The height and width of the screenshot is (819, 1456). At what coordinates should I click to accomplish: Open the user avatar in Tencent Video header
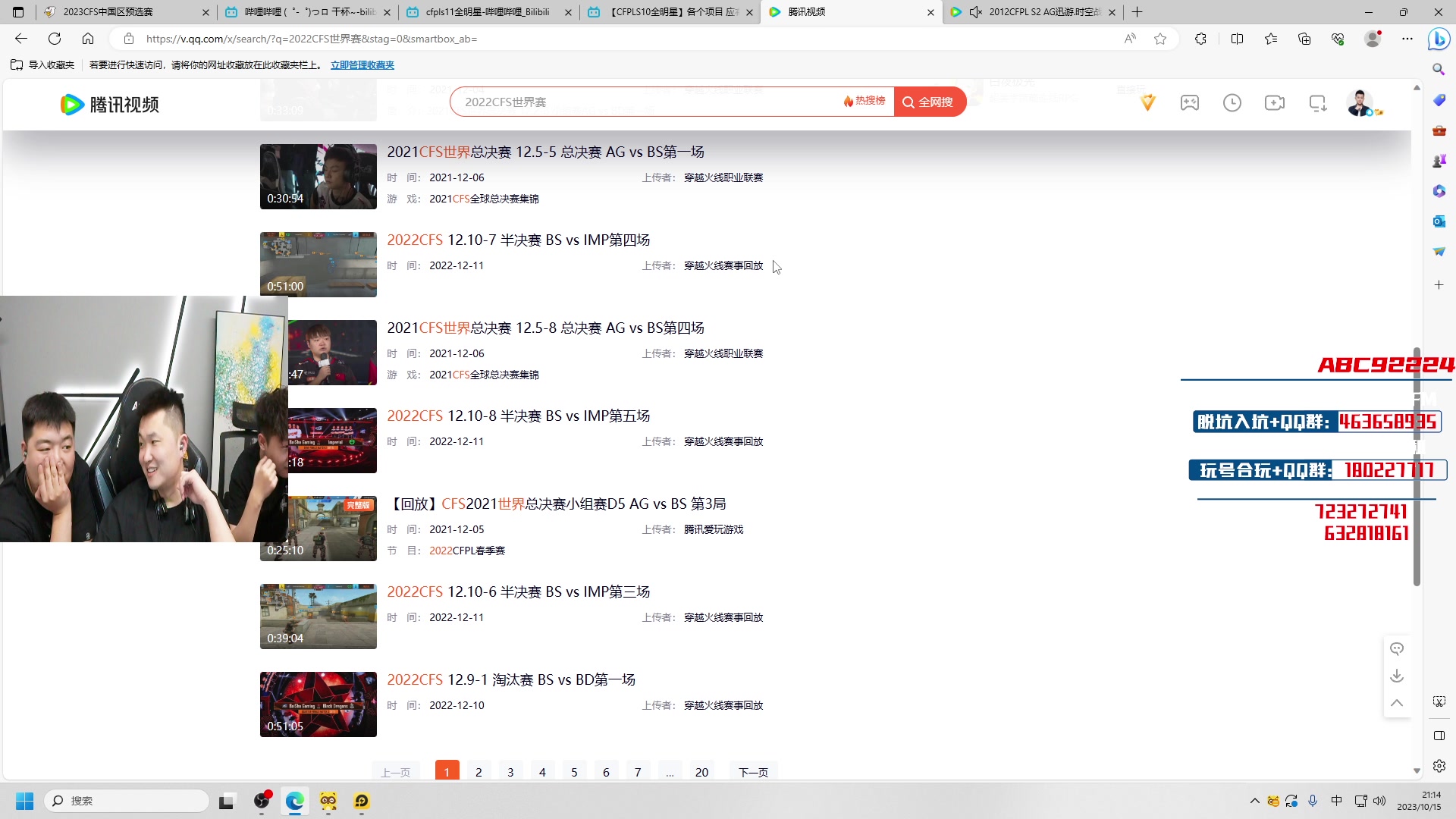click(x=1360, y=102)
